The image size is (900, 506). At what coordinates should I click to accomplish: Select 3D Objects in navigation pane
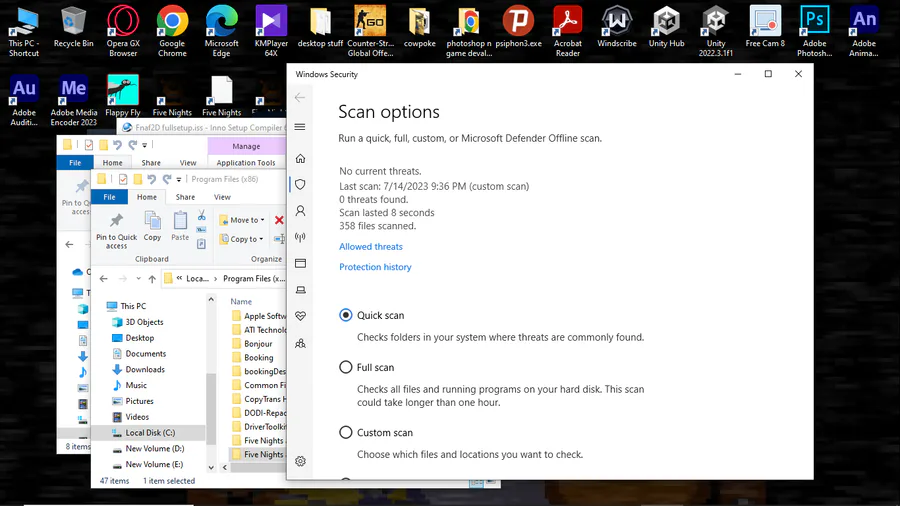coord(145,322)
